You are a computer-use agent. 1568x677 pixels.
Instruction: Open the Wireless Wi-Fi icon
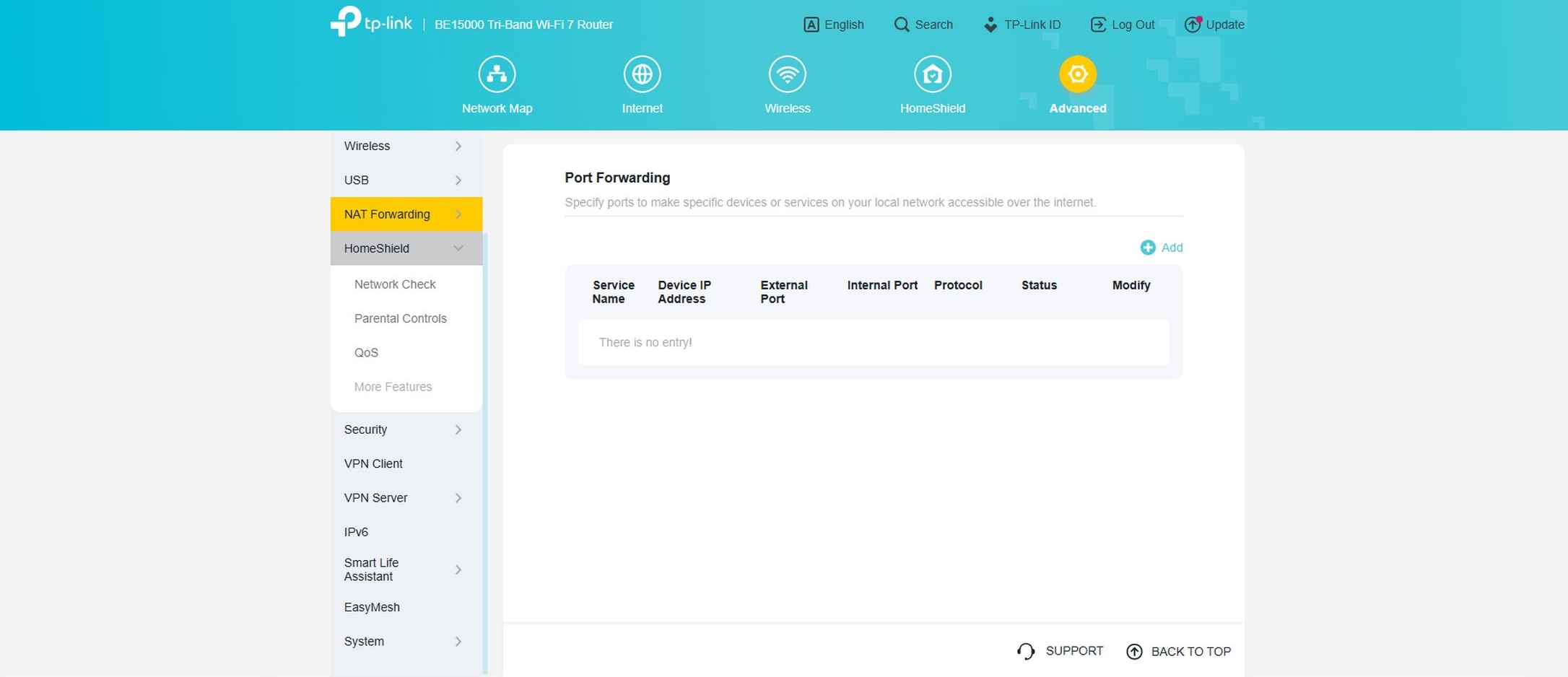[787, 74]
